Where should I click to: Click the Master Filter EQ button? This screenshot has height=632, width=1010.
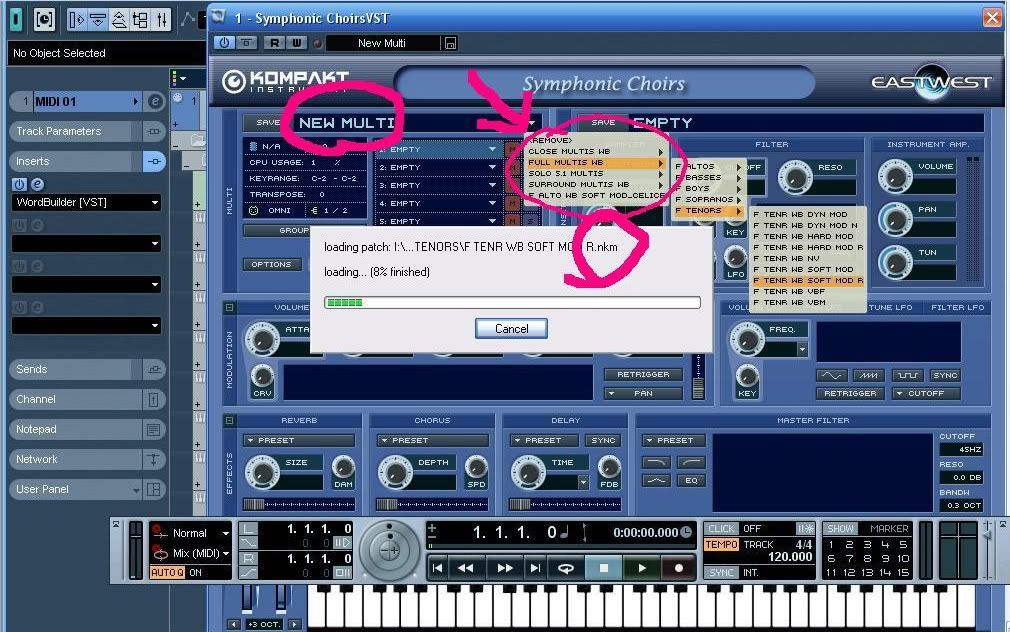pyautogui.click(x=691, y=481)
